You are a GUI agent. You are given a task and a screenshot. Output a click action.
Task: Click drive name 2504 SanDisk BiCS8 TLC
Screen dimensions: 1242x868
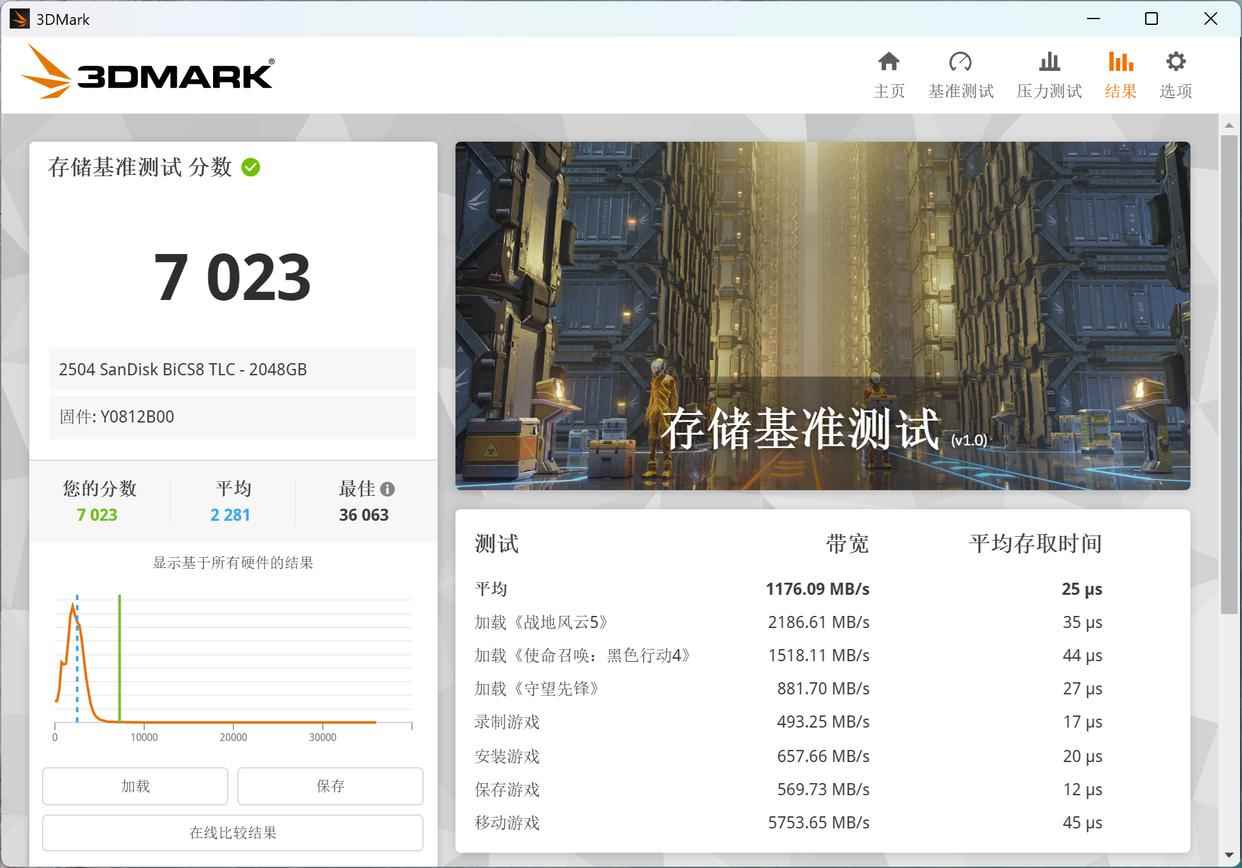183,369
